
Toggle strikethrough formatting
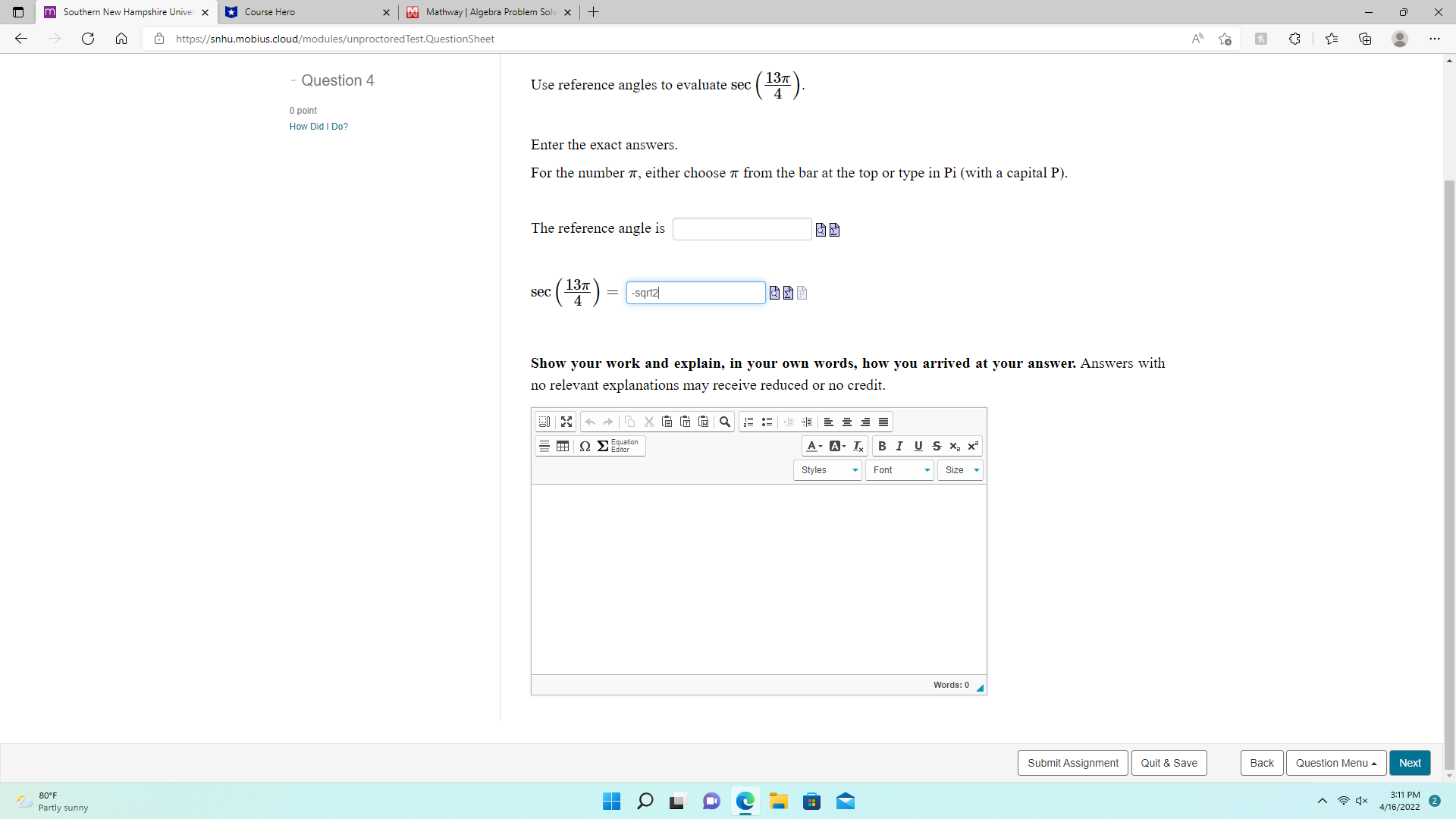pos(936,446)
